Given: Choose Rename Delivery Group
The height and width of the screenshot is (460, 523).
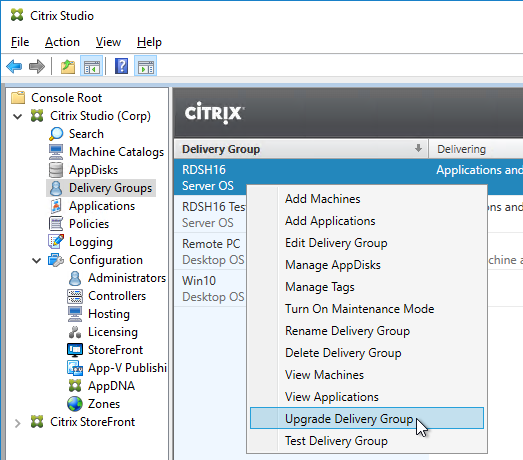Looking at the screenshot, I should [367, 331].
